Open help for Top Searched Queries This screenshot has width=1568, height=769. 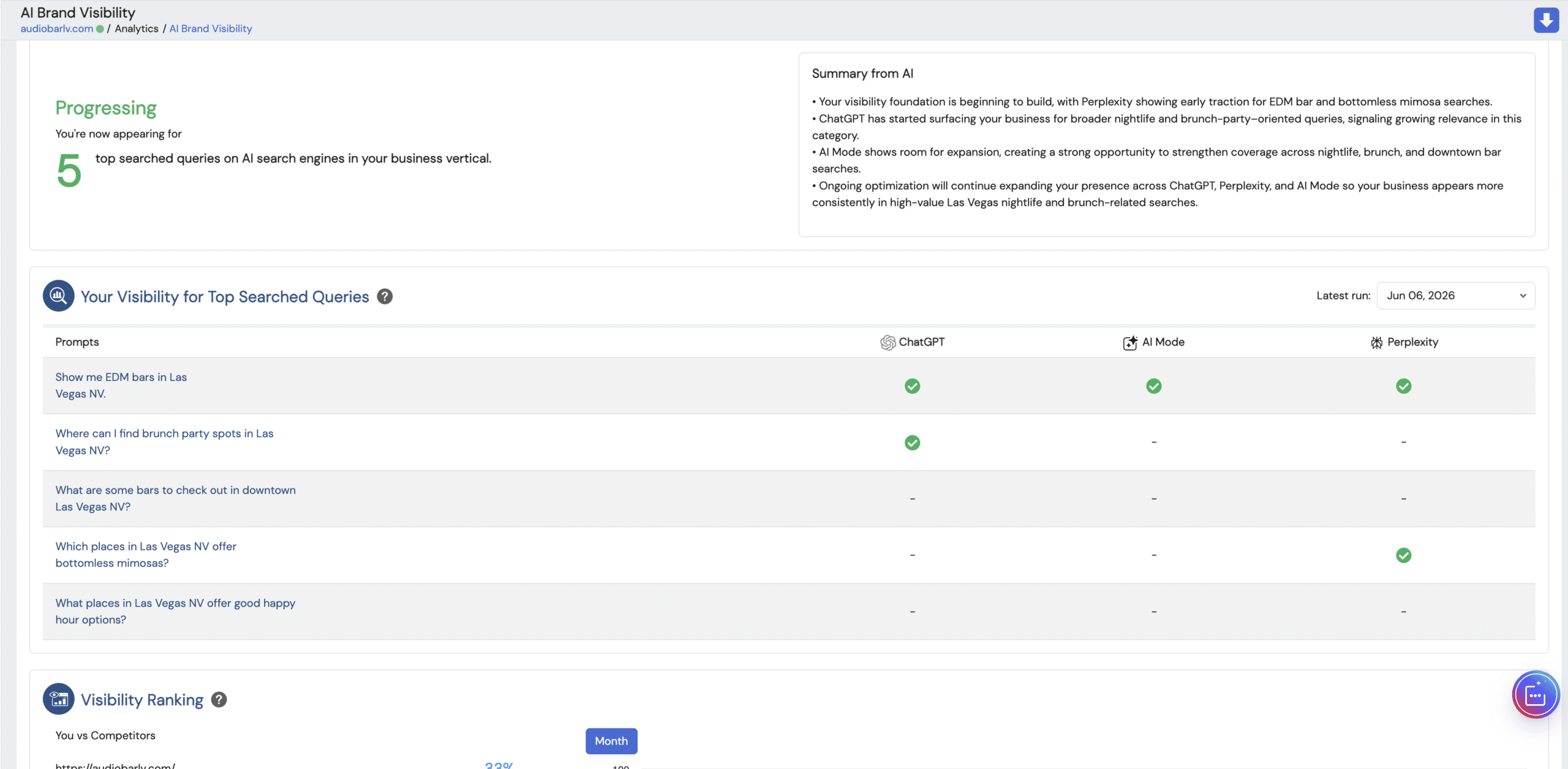[385, 296]
